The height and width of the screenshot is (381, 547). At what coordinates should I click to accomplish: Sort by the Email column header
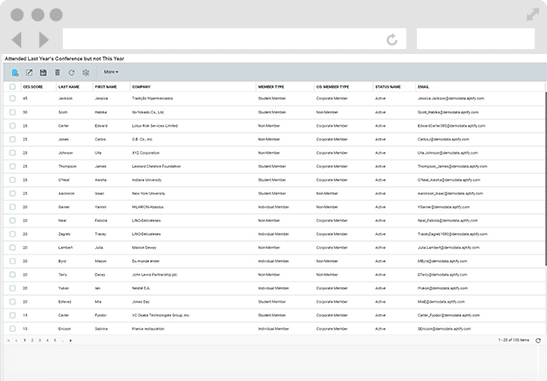[x=423, y=87]
